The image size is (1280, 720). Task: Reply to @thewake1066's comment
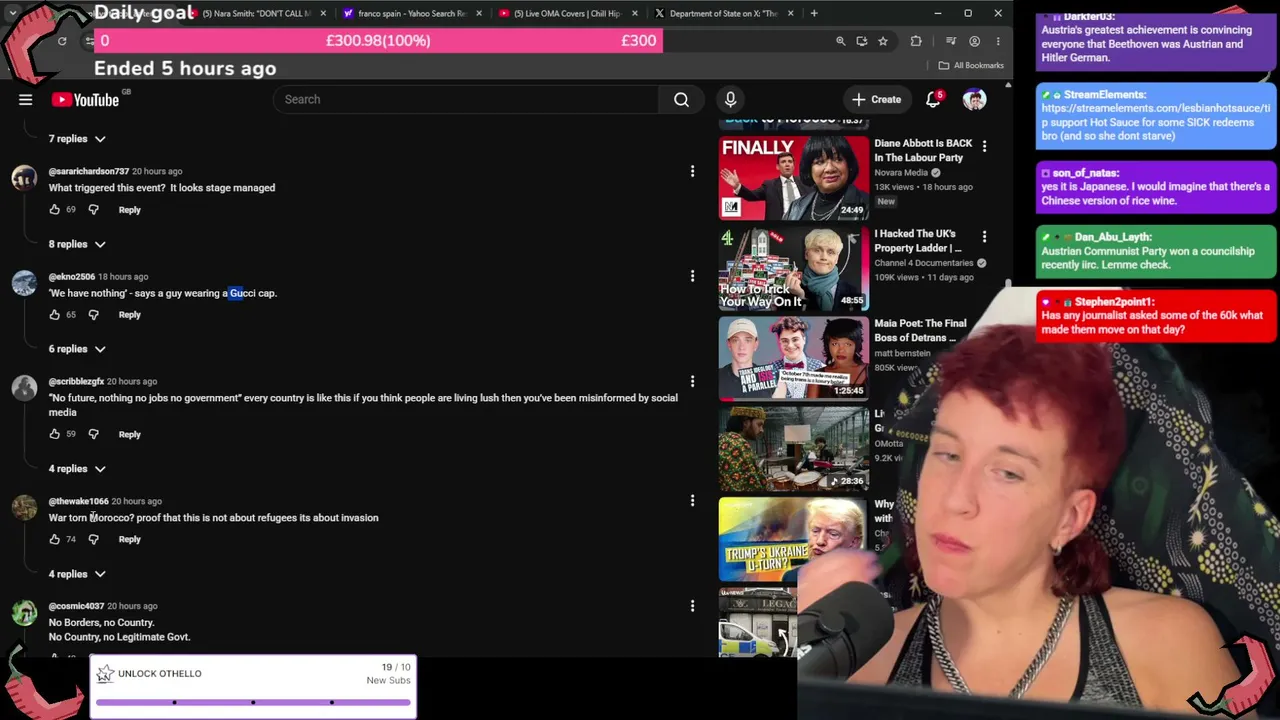tap(130, 540)
